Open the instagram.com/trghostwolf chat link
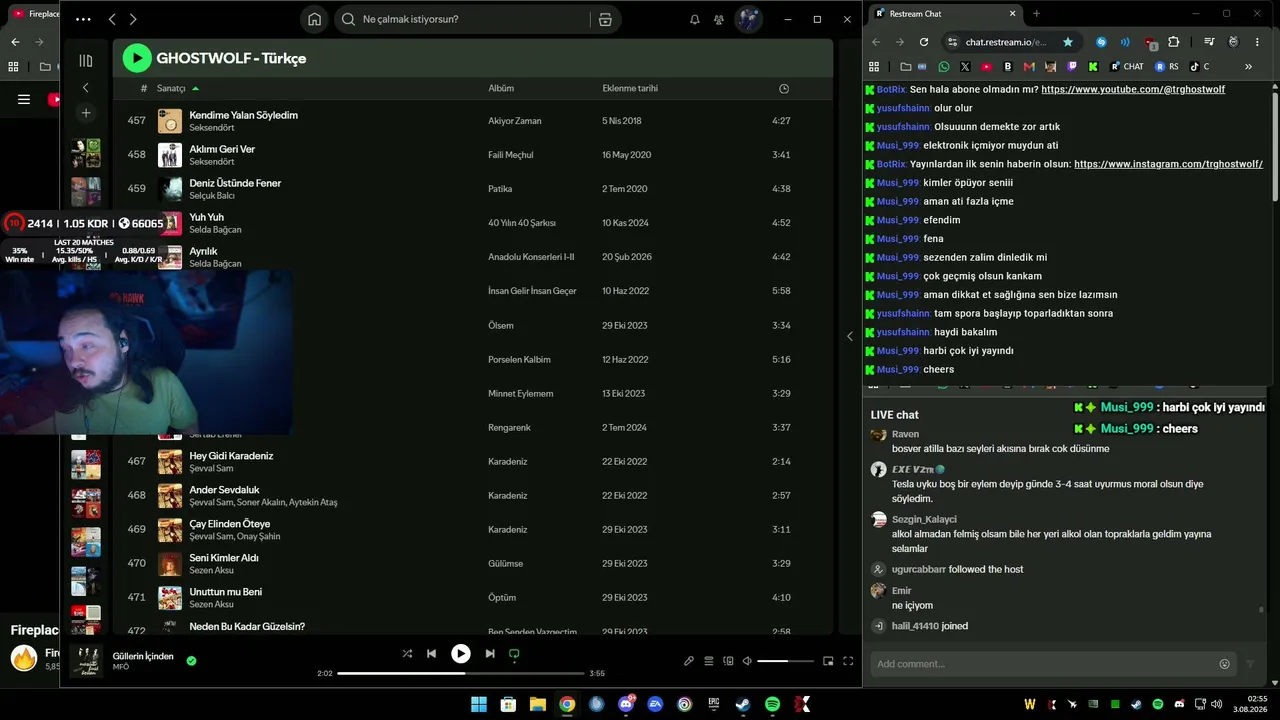The width and height of the screenshot is (1280, 720). coord(1168,164)
